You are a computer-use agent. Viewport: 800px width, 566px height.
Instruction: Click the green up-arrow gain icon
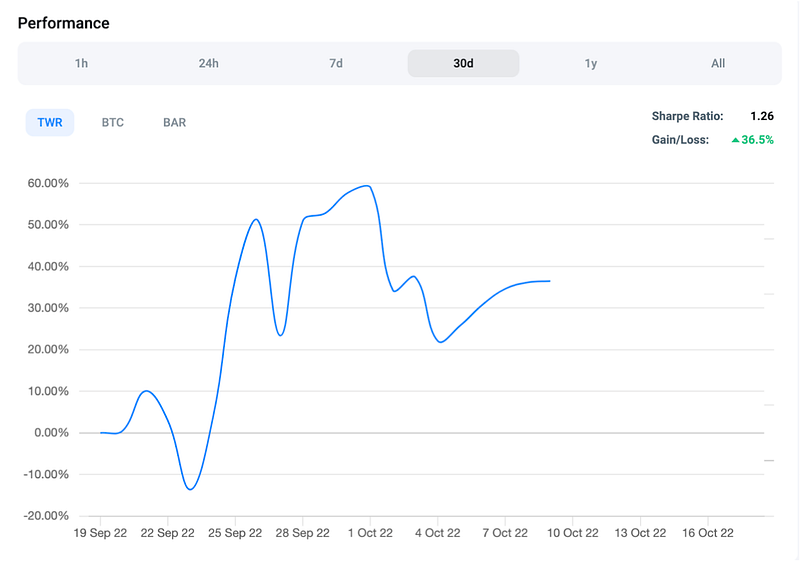click(735, 141)
